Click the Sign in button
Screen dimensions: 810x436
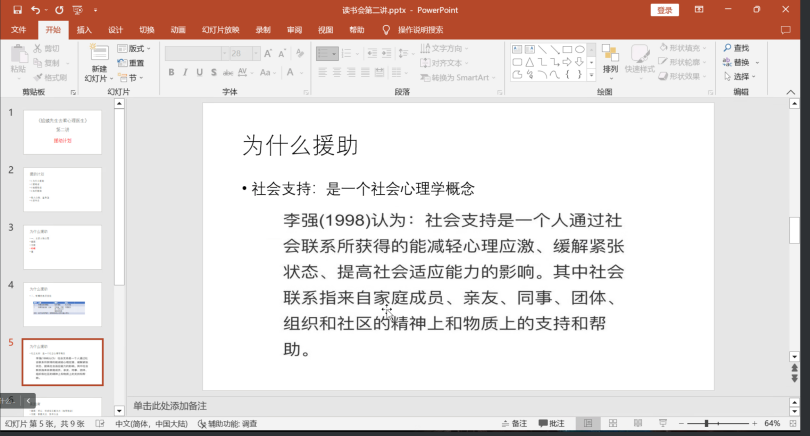pos(664,10)
